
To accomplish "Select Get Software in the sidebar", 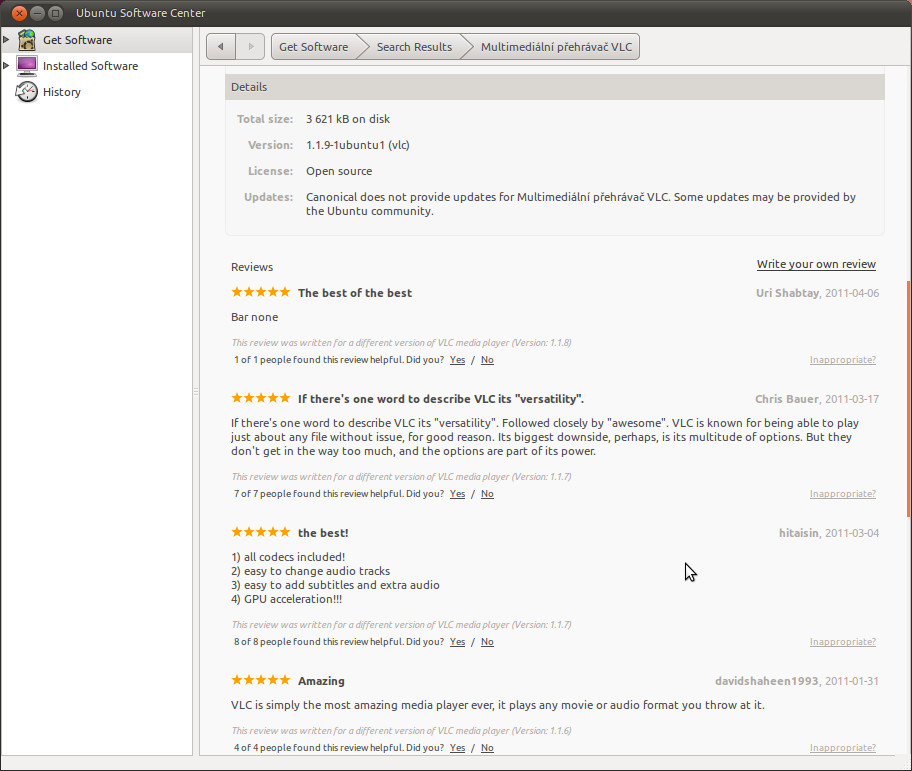I will (77, 40).
